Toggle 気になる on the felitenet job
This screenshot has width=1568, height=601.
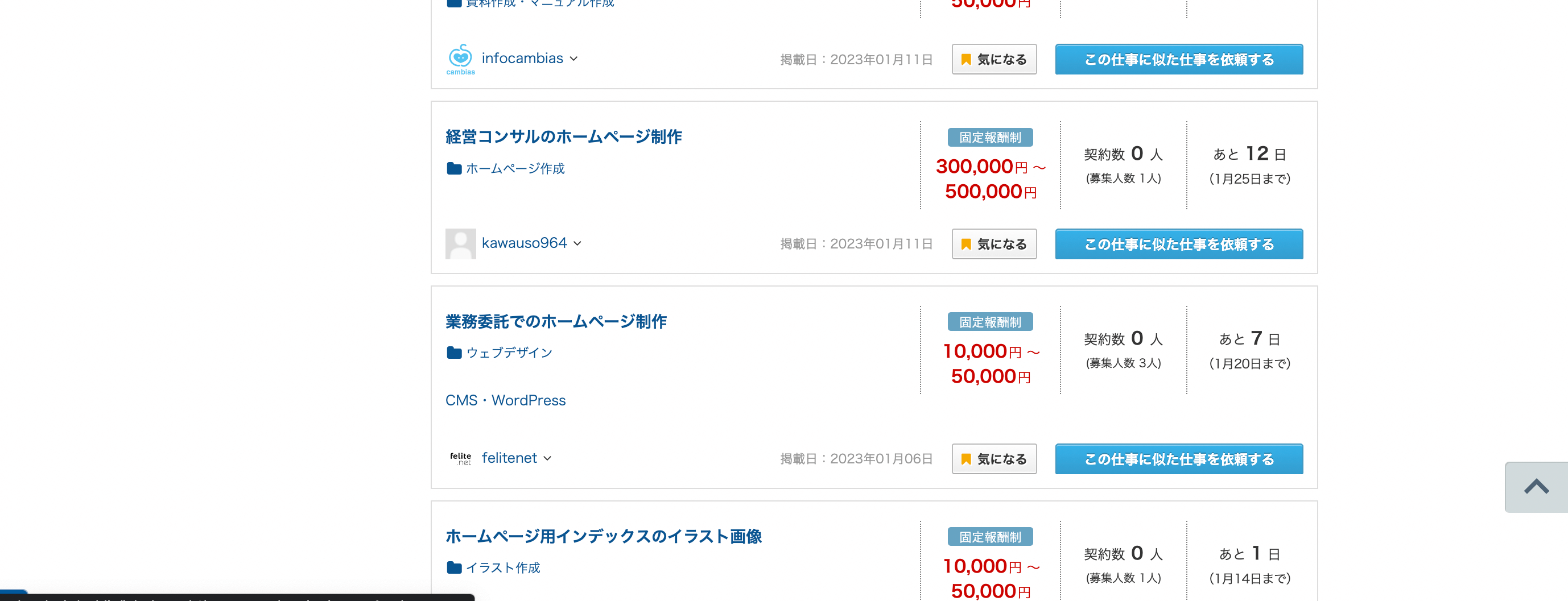(x=993, y=459)
